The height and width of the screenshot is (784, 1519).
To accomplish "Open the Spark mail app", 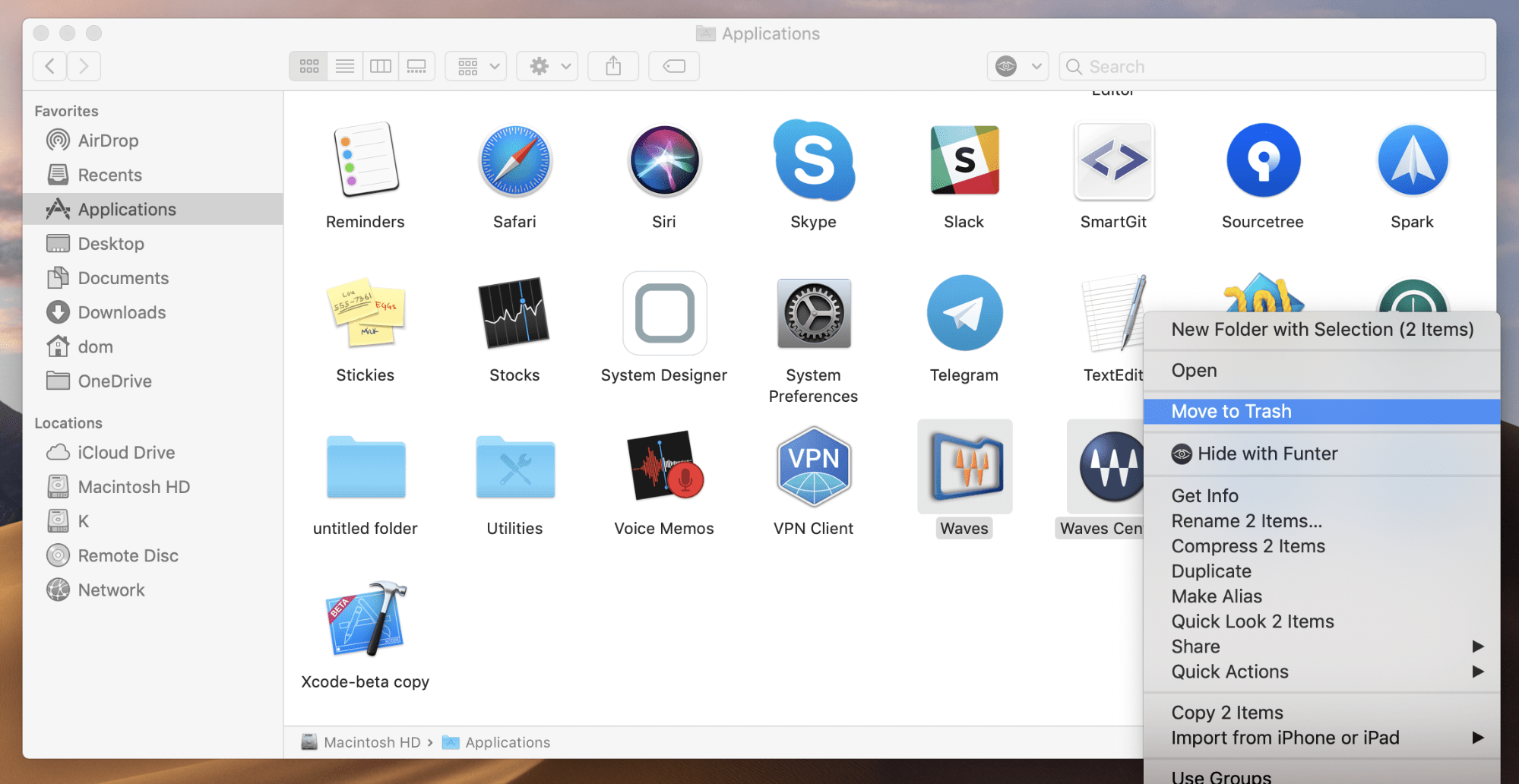I will click(x=1412, y=161).
